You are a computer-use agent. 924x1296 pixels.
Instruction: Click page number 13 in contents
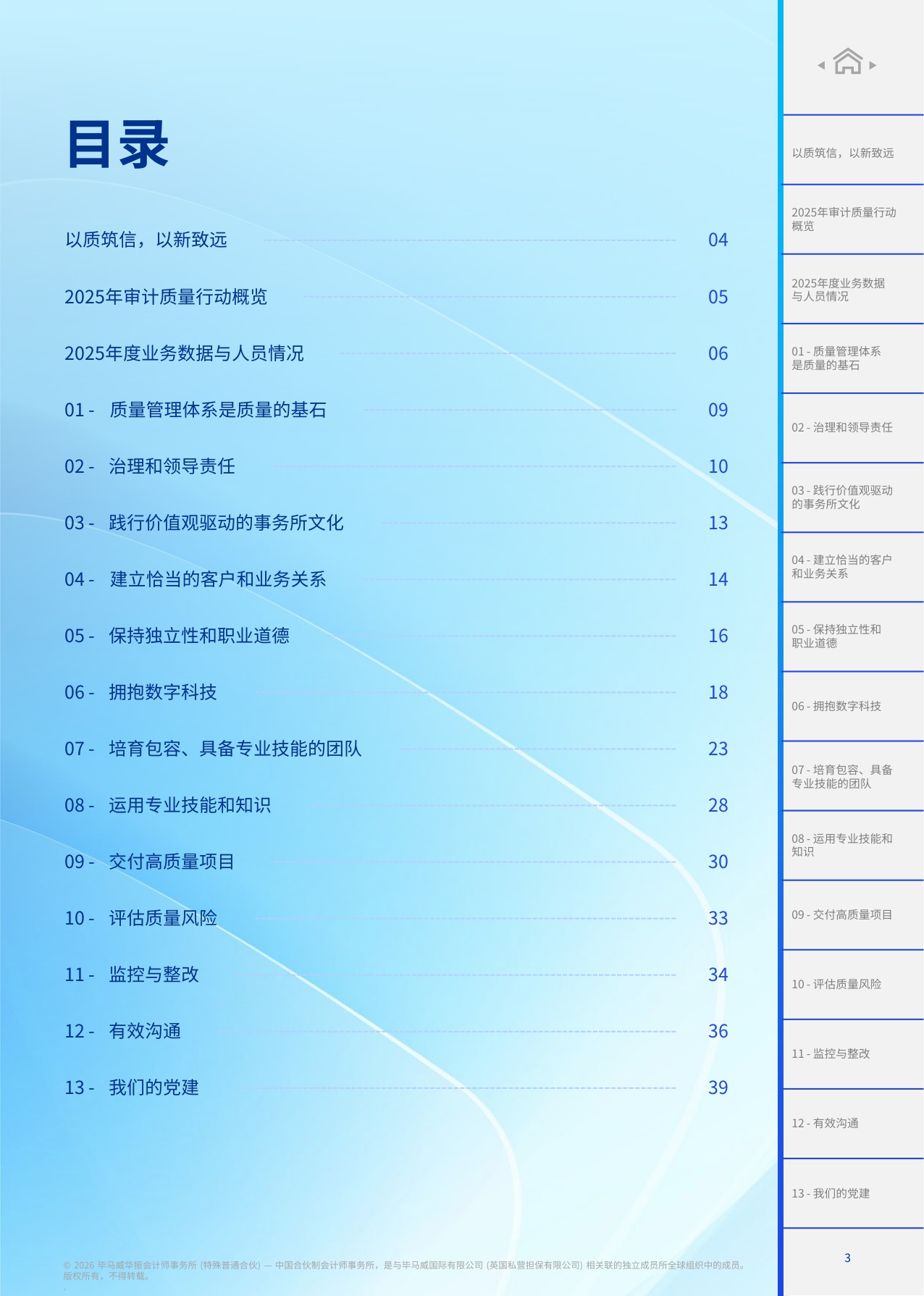718,523
